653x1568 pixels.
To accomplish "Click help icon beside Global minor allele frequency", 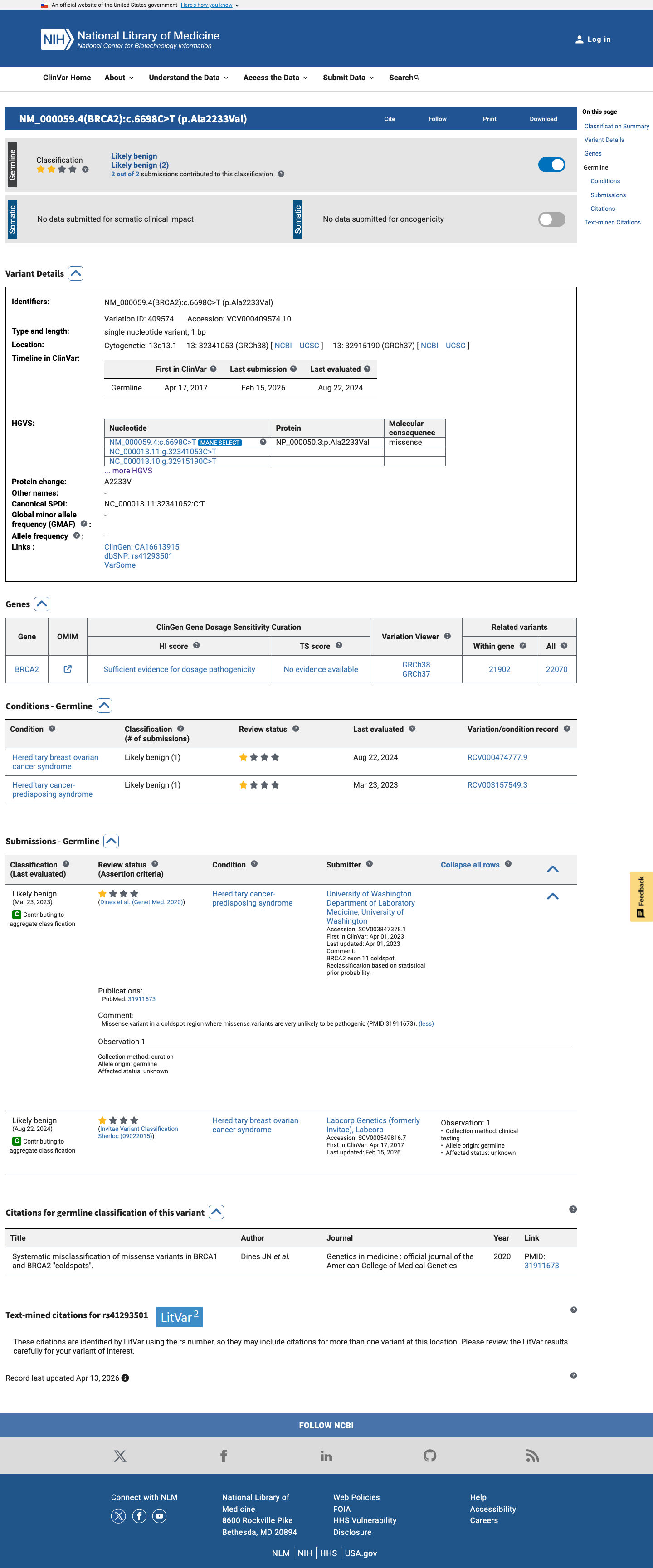I will click(x=84, y=524).
